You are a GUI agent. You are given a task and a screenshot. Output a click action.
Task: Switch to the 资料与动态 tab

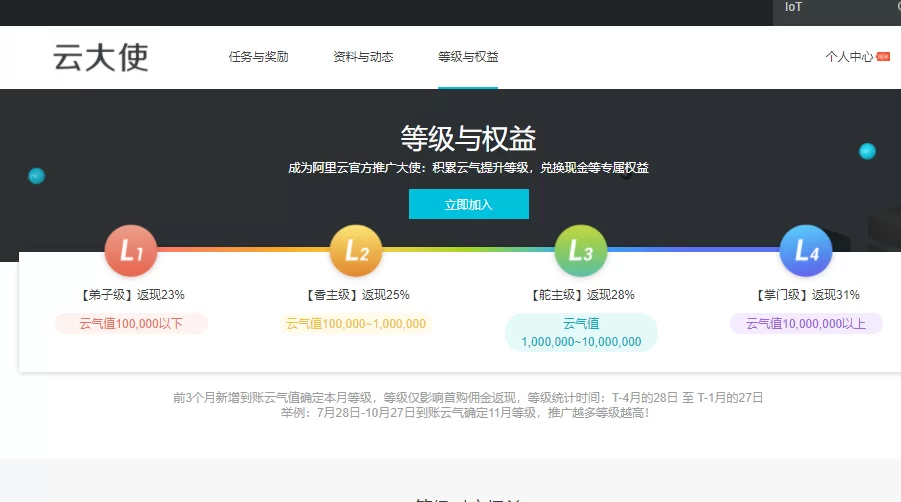pyautogui.click(x=363, y=57)
